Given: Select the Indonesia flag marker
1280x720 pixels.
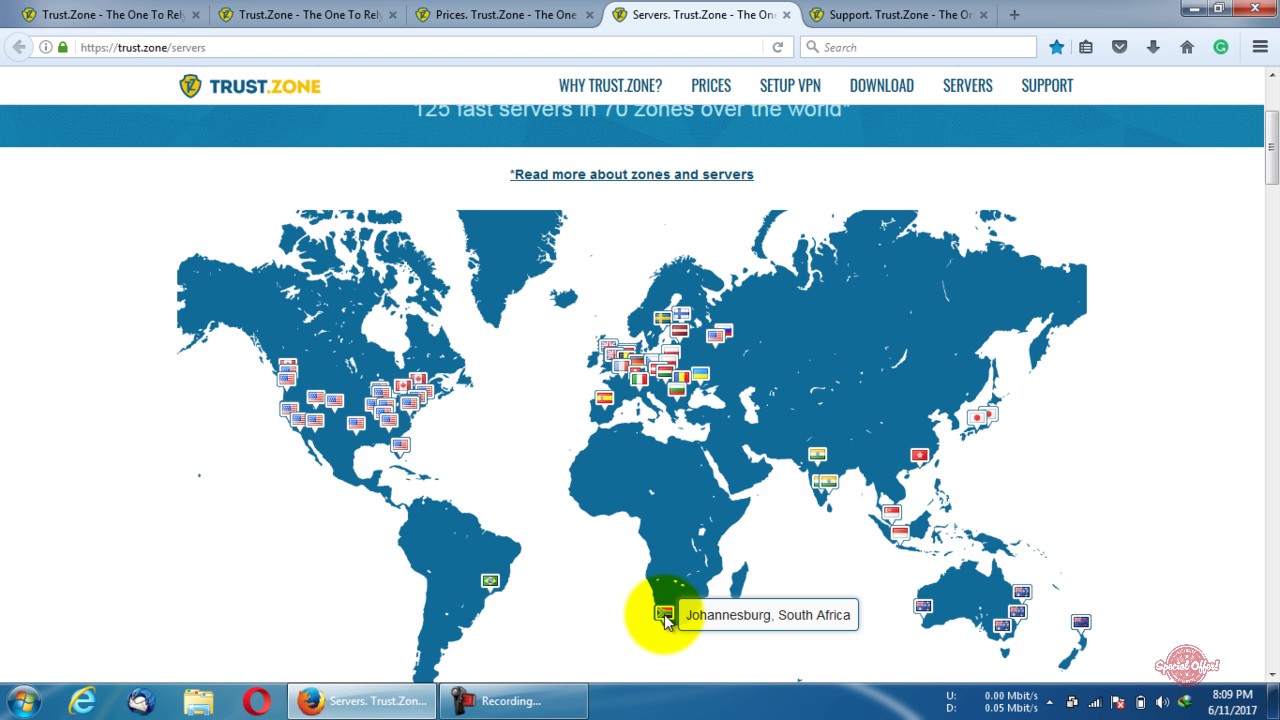Looking at the screenshot, I should click(899, 532).
